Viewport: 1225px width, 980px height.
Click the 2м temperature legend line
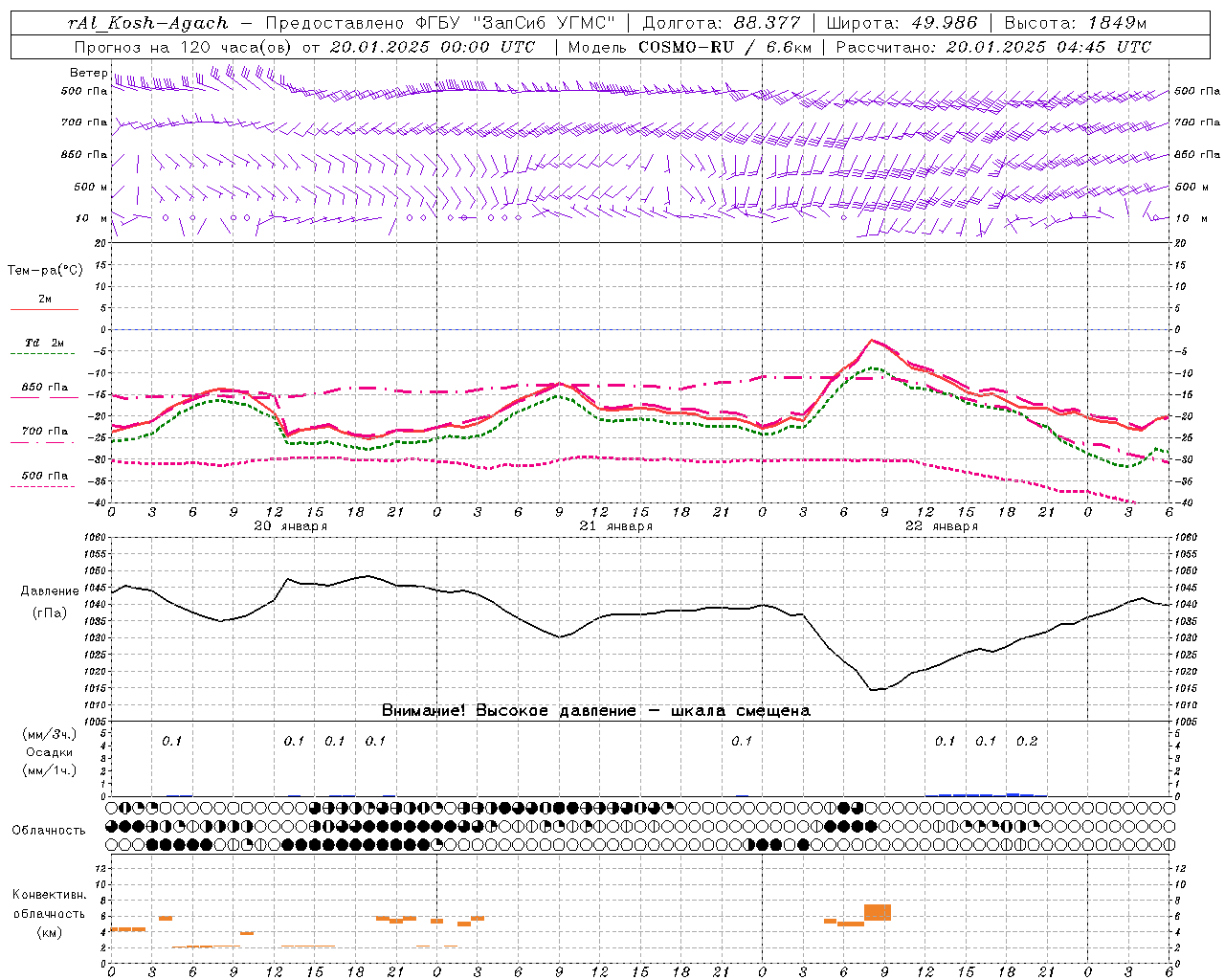44,309
